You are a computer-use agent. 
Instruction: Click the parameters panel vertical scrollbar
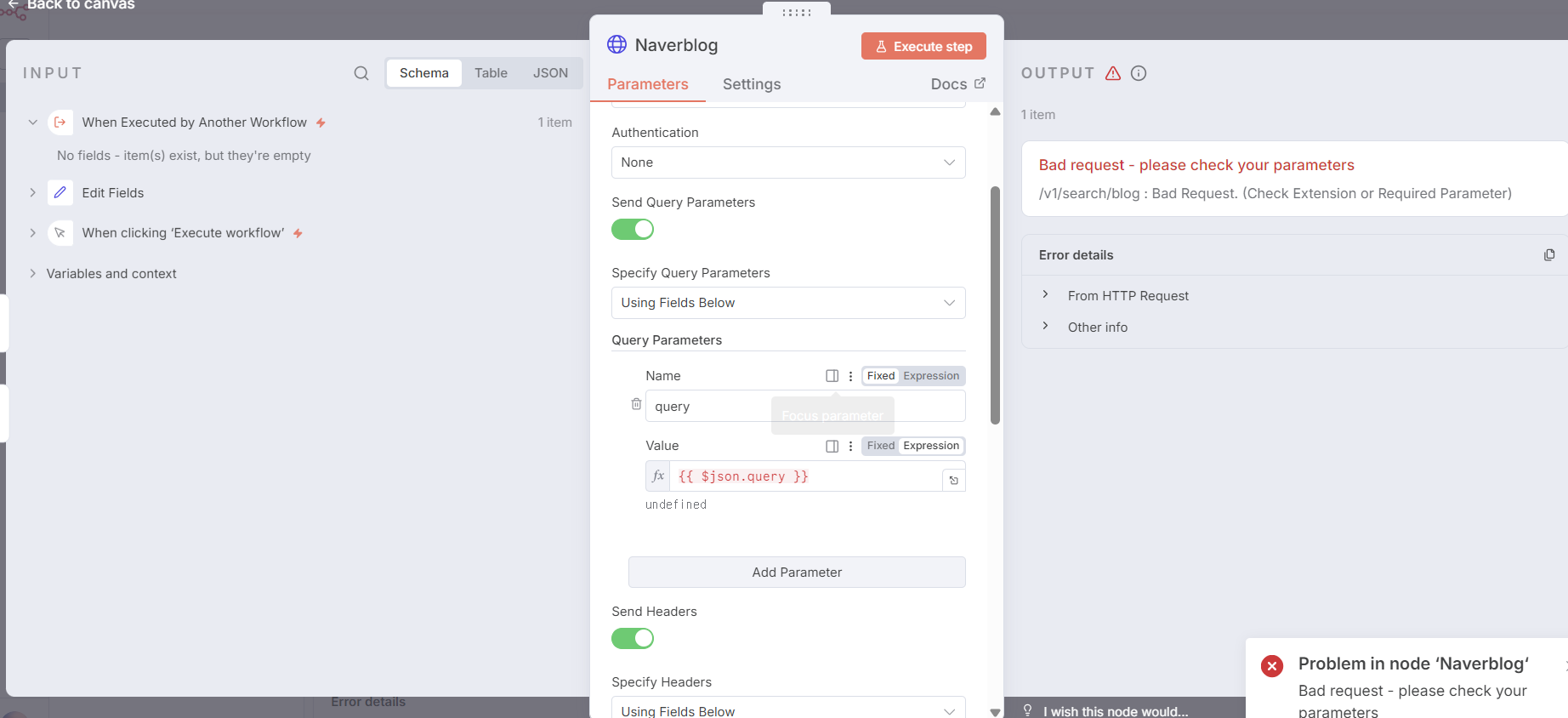(x=995, y=305)
